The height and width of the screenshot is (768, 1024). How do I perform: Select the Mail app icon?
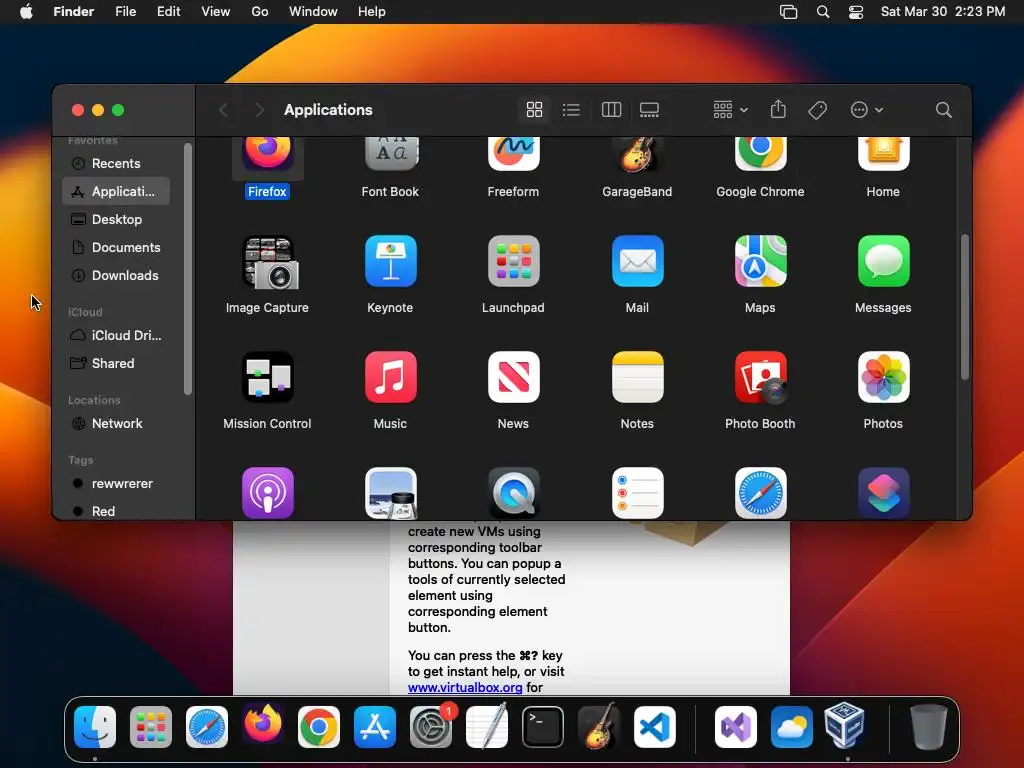637,261
